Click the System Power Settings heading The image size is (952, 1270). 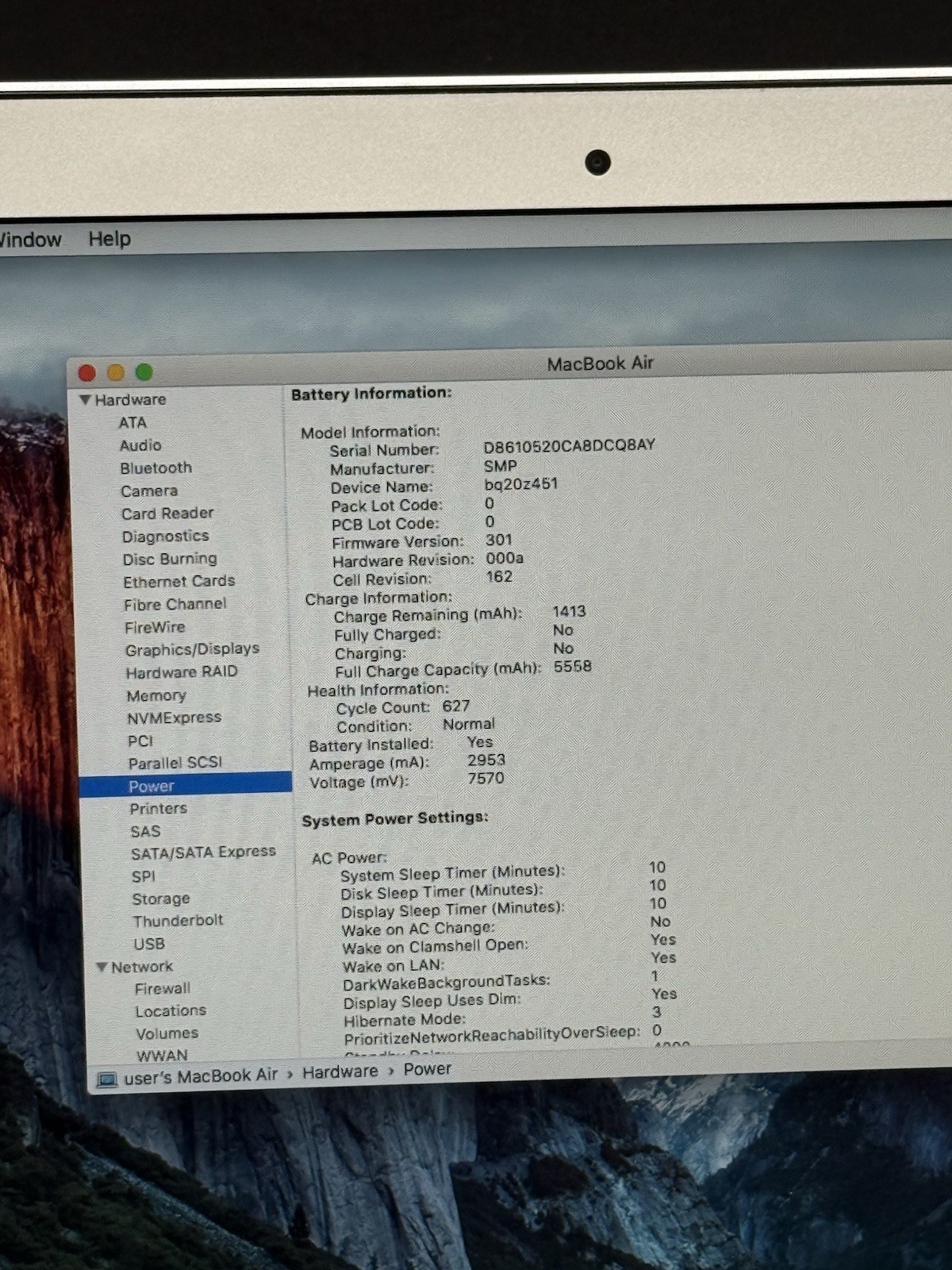tap(395, 818)
